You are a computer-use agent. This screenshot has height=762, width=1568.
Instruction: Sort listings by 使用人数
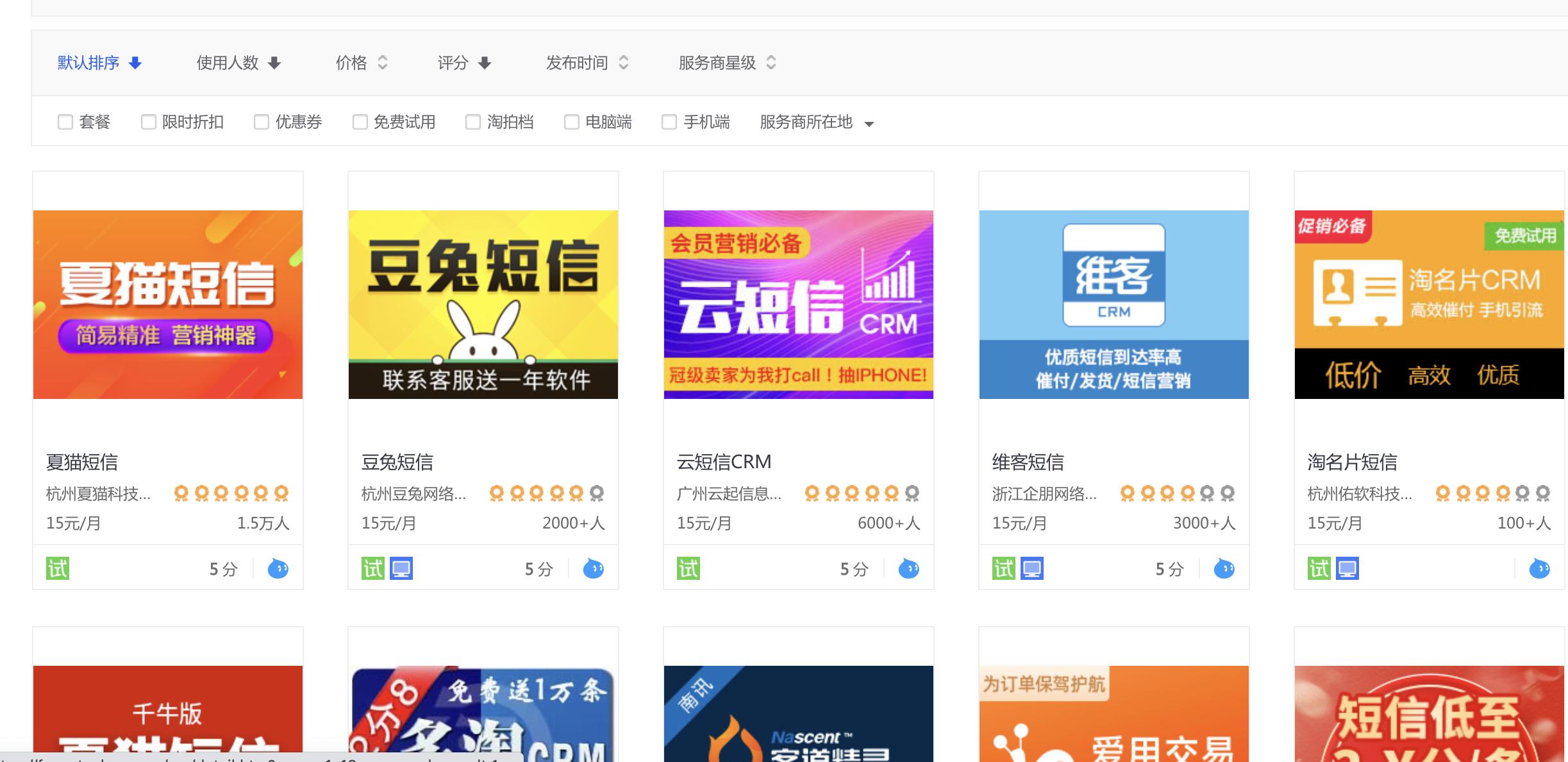(x=237, y=63)
